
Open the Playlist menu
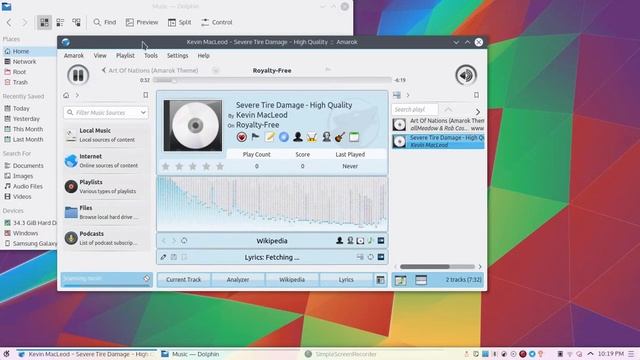coord(125,56)
